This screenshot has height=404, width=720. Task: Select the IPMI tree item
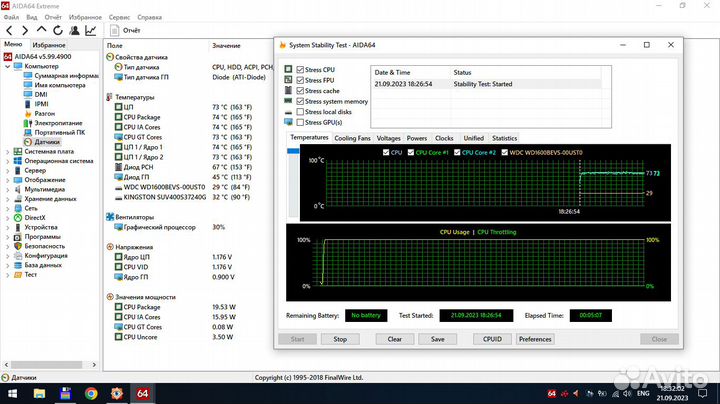coord(41,104)
